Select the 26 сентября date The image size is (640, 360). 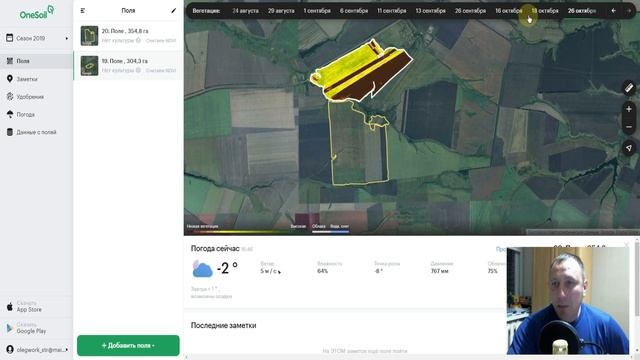click(470, 11)
